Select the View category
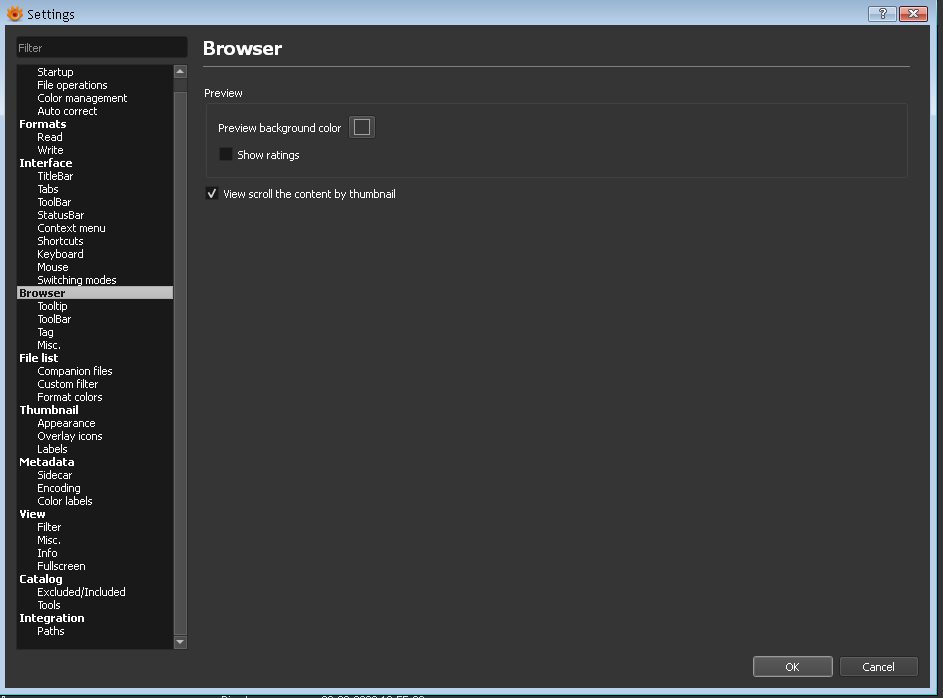The image size is (943, 698). pyautogui.click(x=32, y=515)
